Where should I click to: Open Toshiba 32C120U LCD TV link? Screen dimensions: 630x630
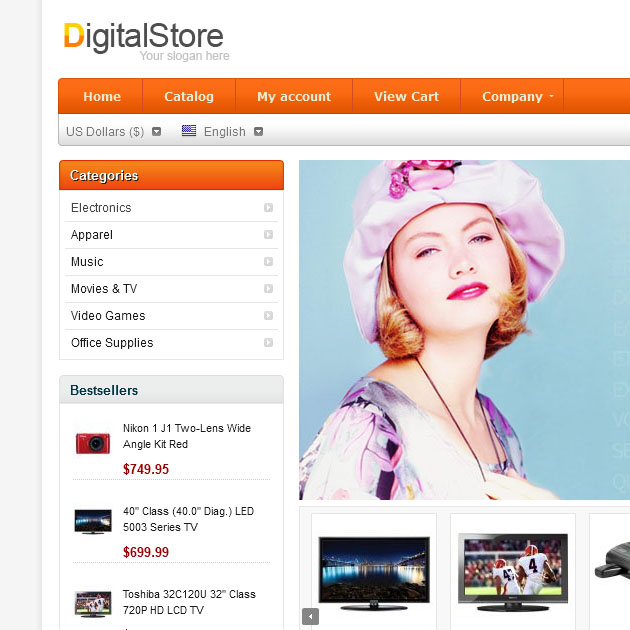click(189, 602)
